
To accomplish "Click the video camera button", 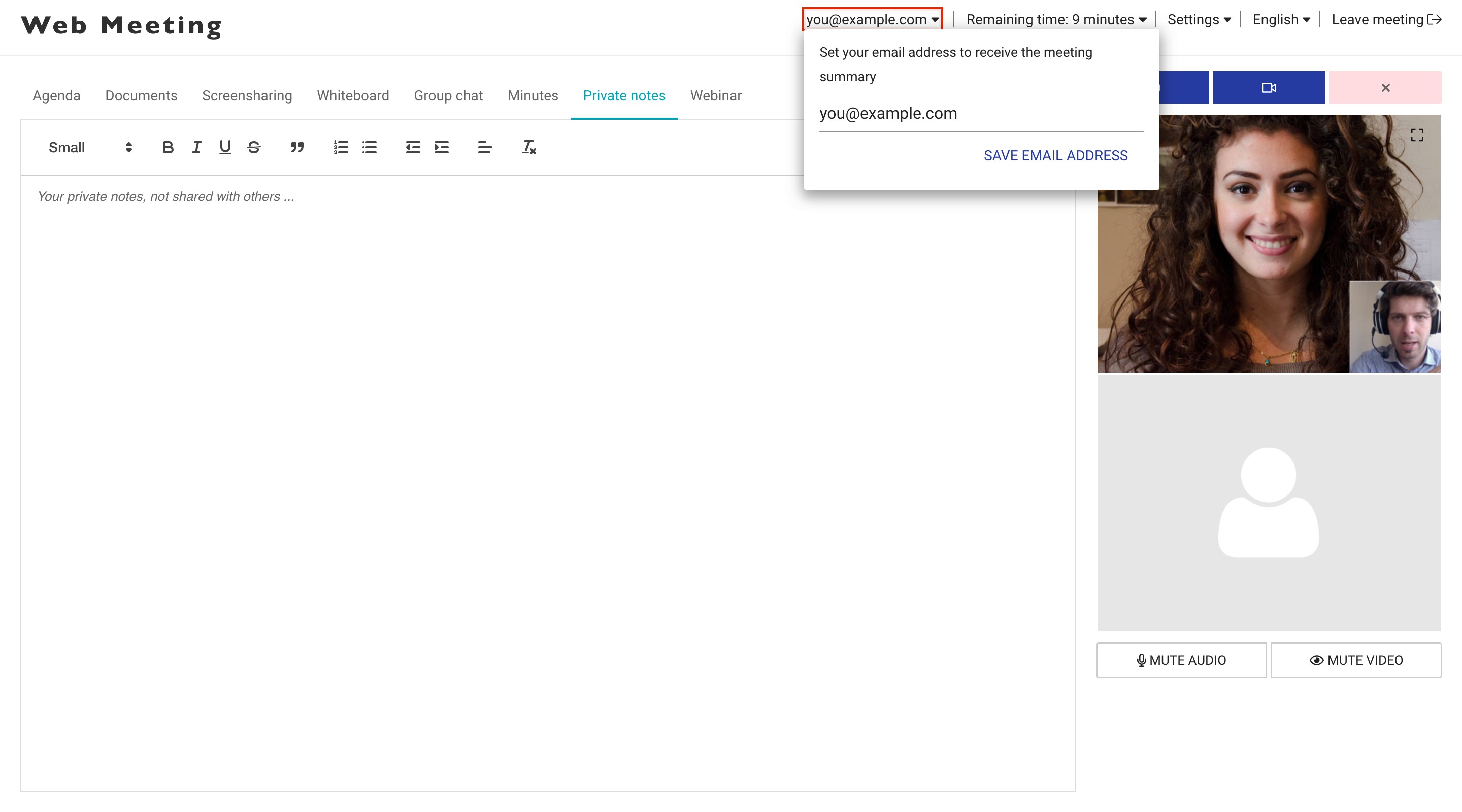I will [1269, 87].
